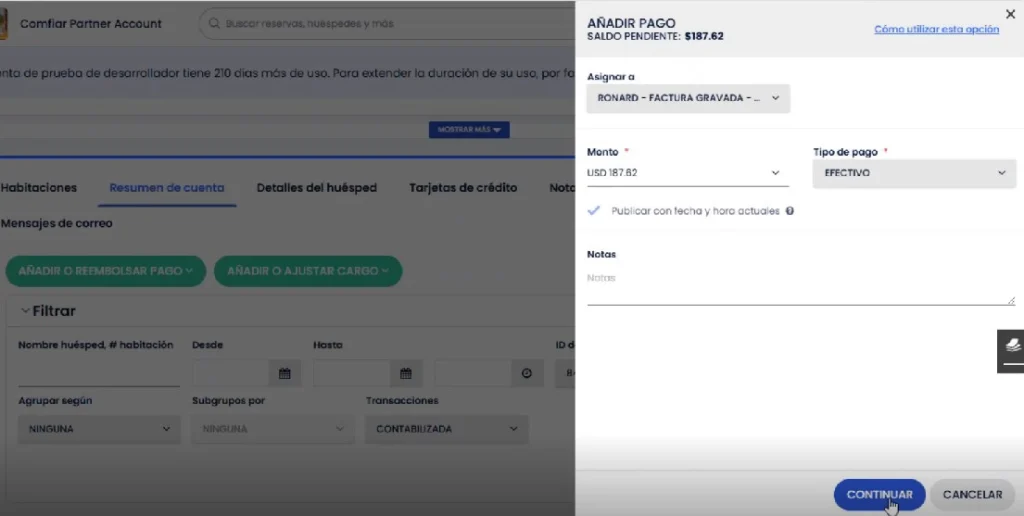Toggle Publicar con fecha y hora actuales checkbox

click(x=594, y=211)
